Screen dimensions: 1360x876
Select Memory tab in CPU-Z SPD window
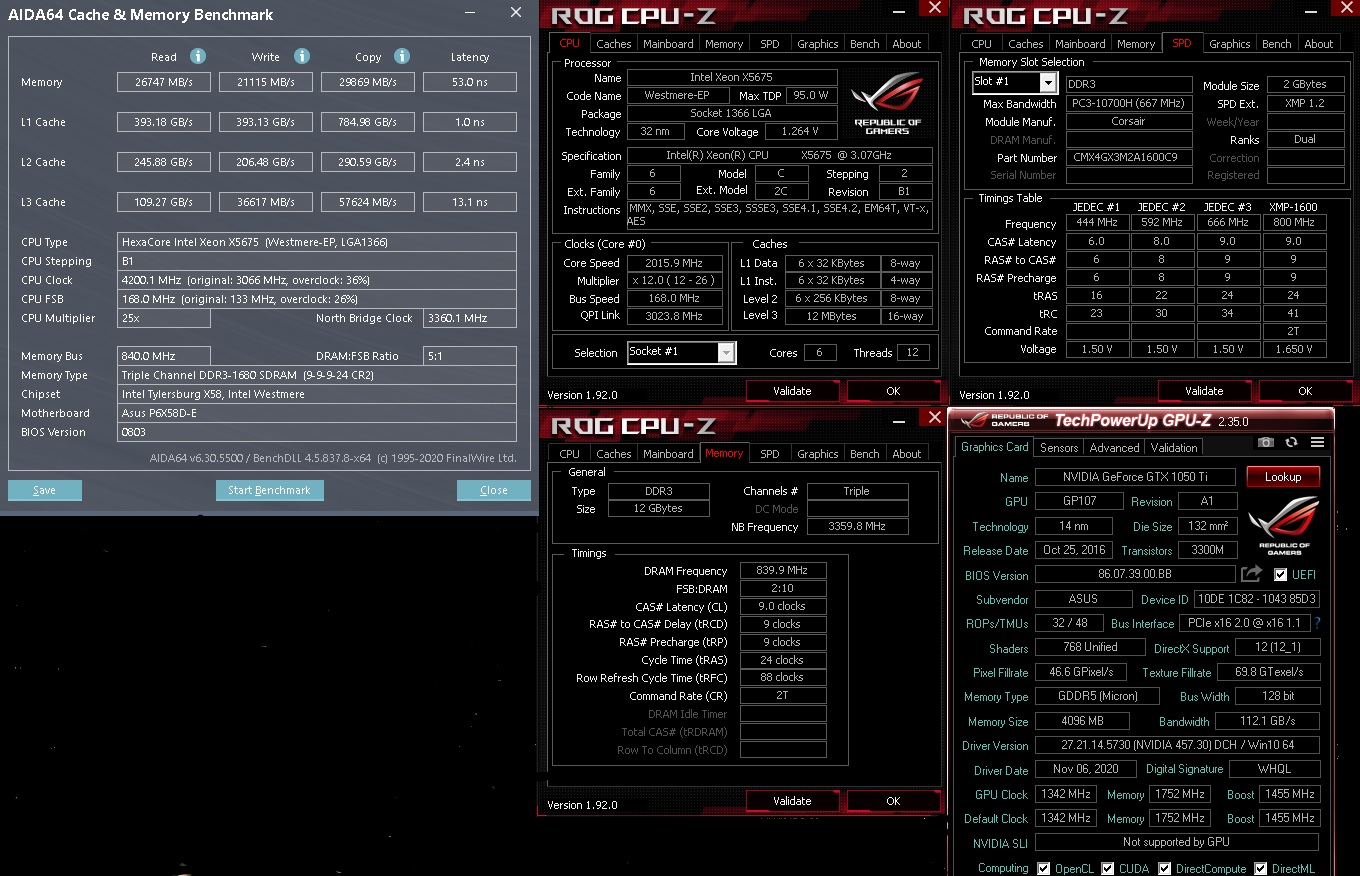coord(1136,44)
